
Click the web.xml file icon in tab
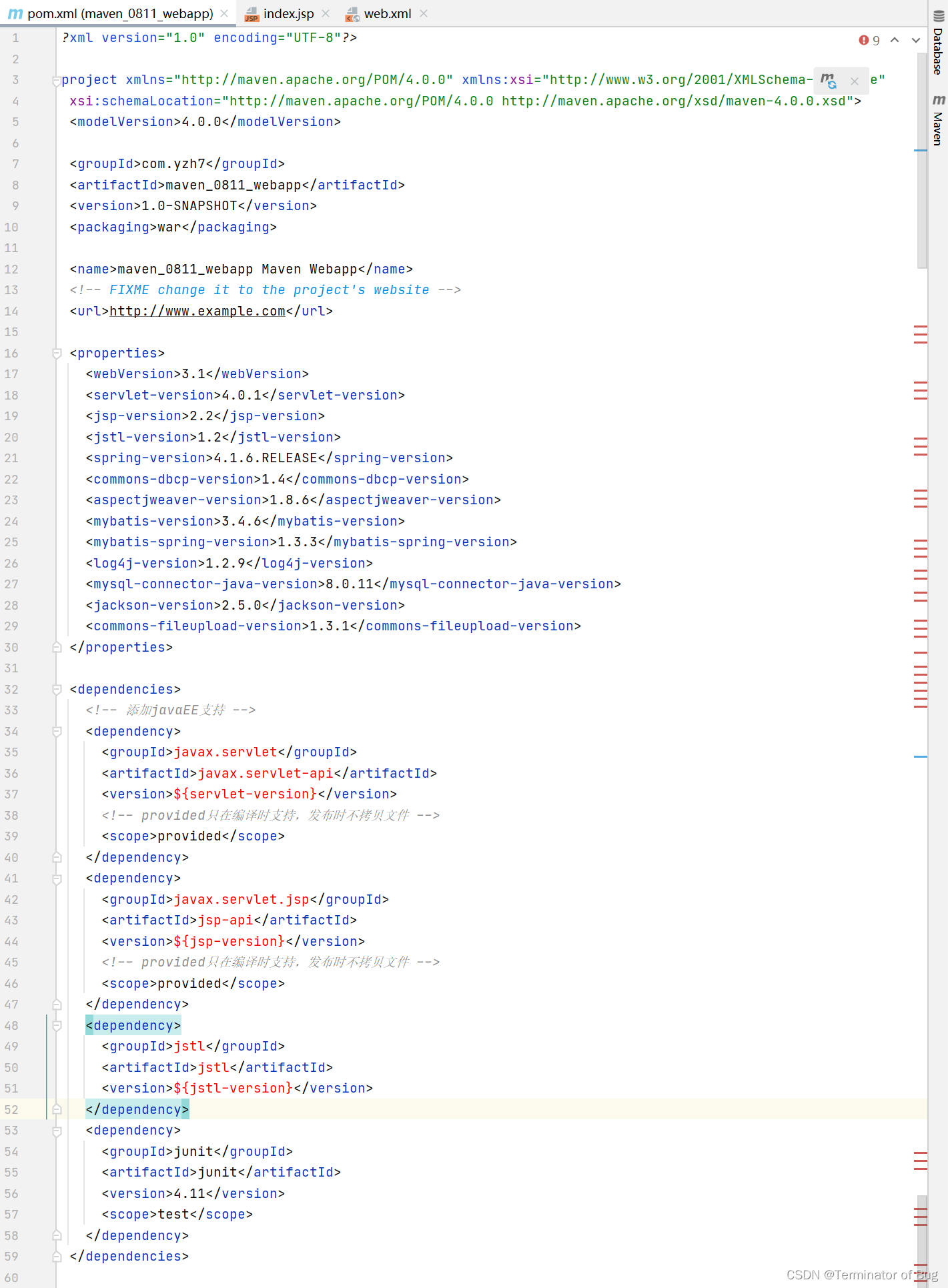pos(352,13)
